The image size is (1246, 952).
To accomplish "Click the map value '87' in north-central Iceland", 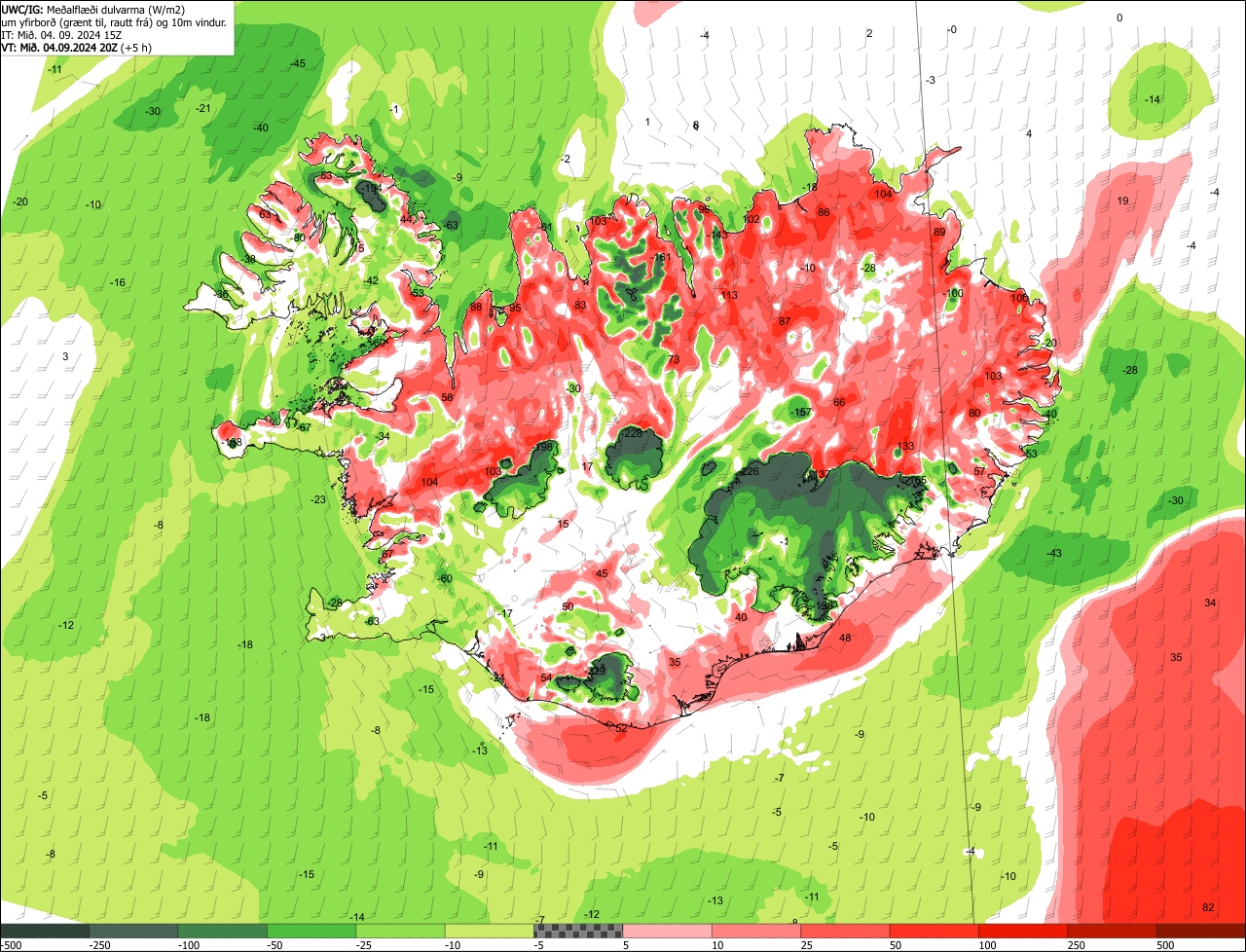I will [x=785, y=321].
